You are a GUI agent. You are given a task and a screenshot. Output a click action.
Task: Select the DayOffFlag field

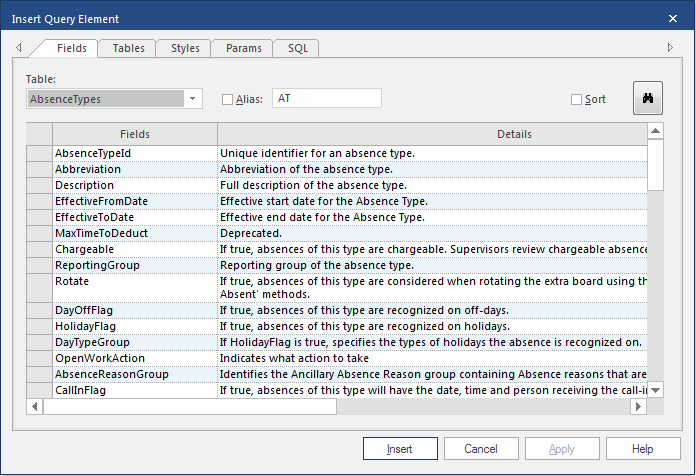tap(135, 310)
